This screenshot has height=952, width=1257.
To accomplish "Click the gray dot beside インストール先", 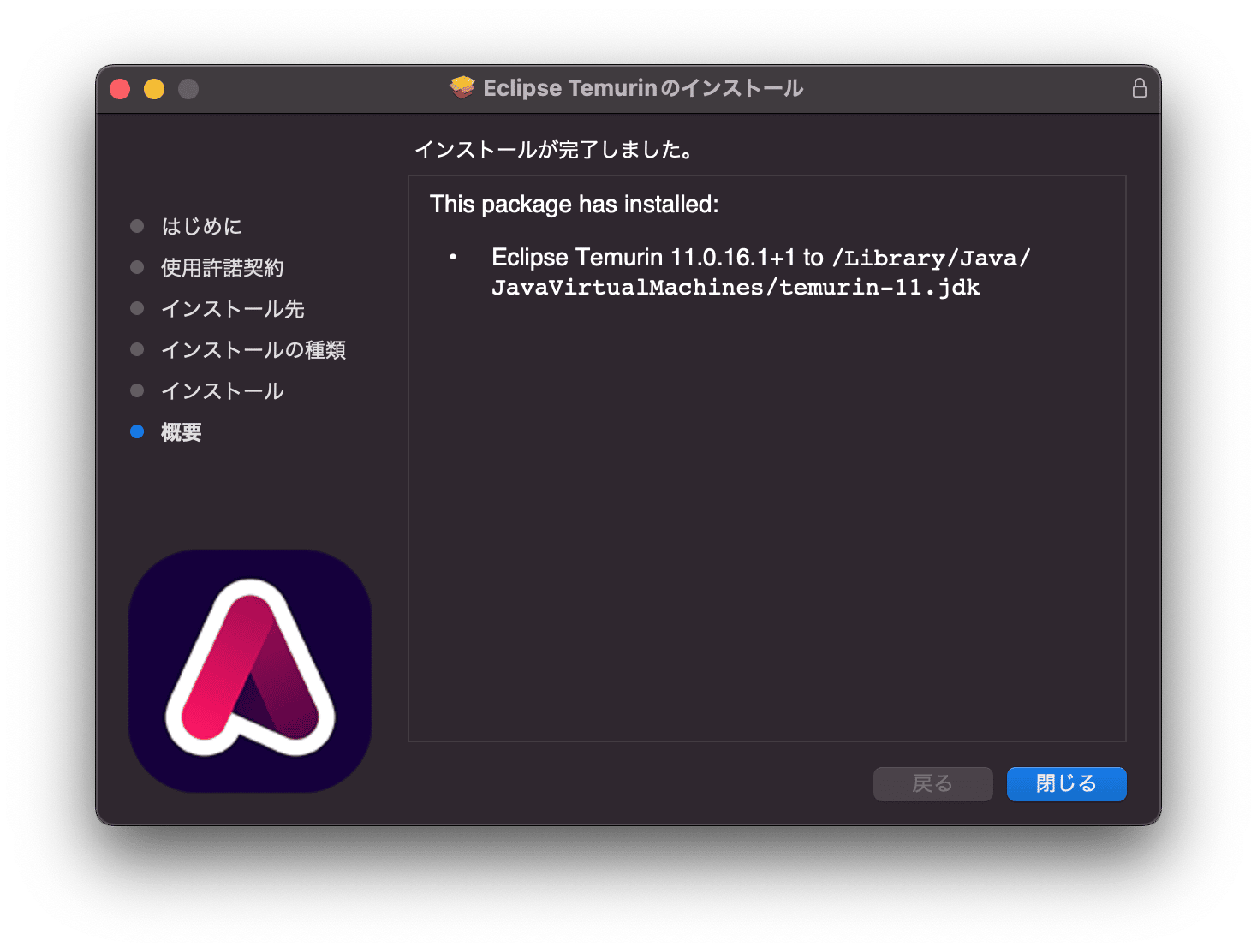I will (x=137, y=308).
